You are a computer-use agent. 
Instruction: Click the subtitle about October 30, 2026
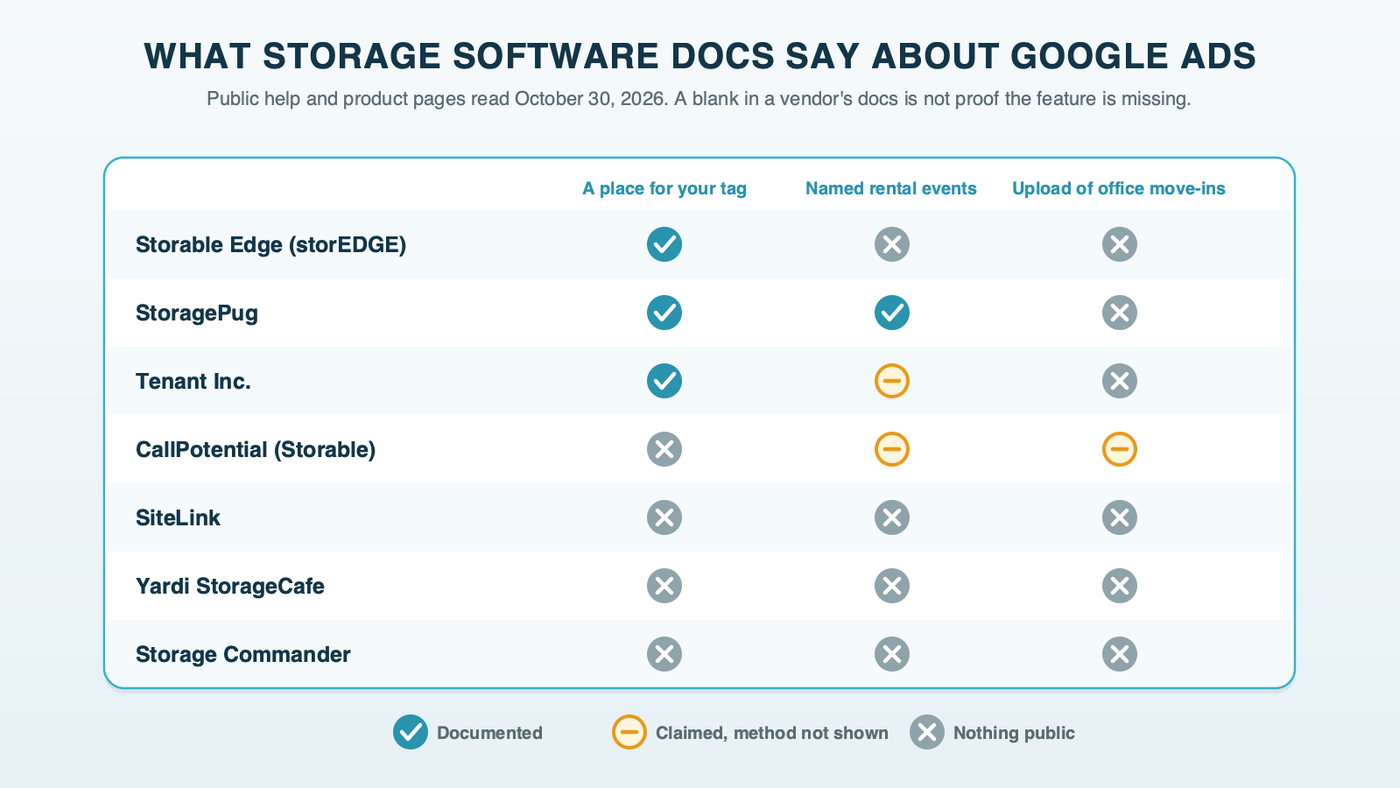pos(699,99)
